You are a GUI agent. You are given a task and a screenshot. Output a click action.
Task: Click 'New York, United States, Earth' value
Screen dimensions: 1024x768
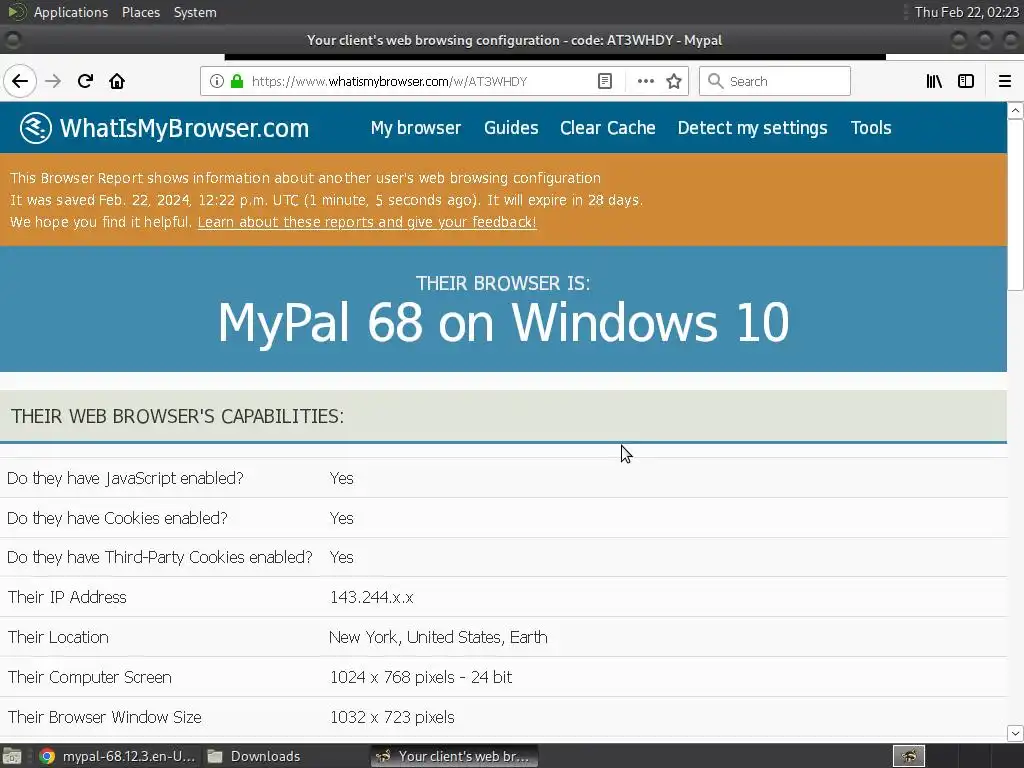(438, 637)
